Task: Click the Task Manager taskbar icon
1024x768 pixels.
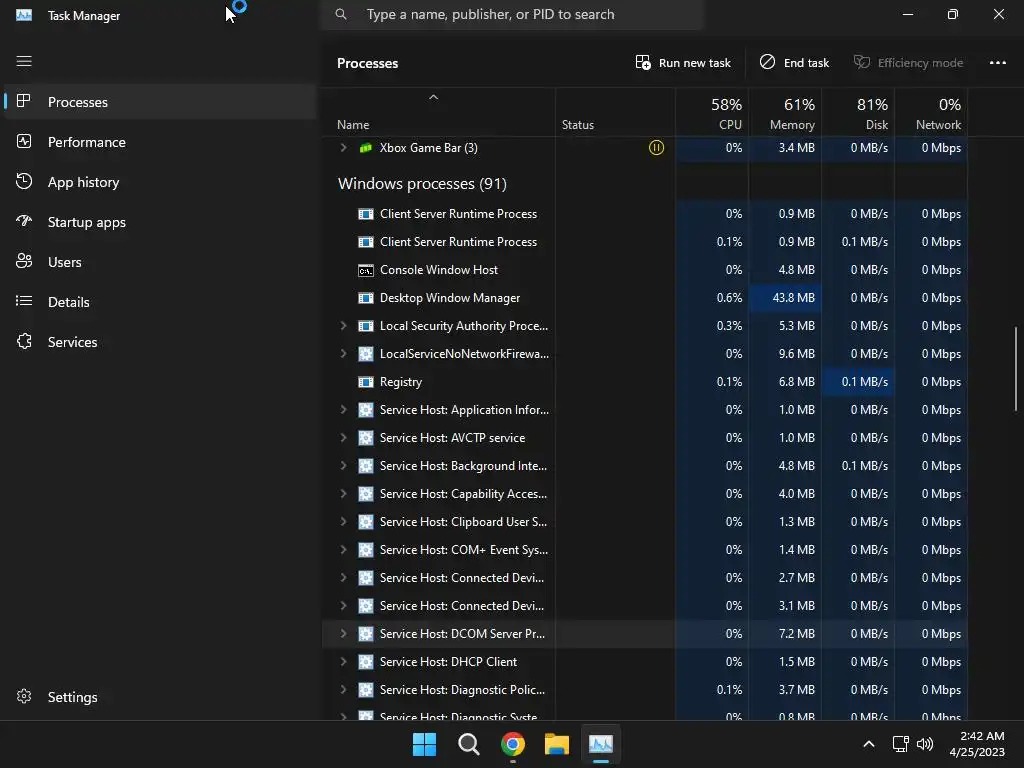Action: click(x=601, y=744)
